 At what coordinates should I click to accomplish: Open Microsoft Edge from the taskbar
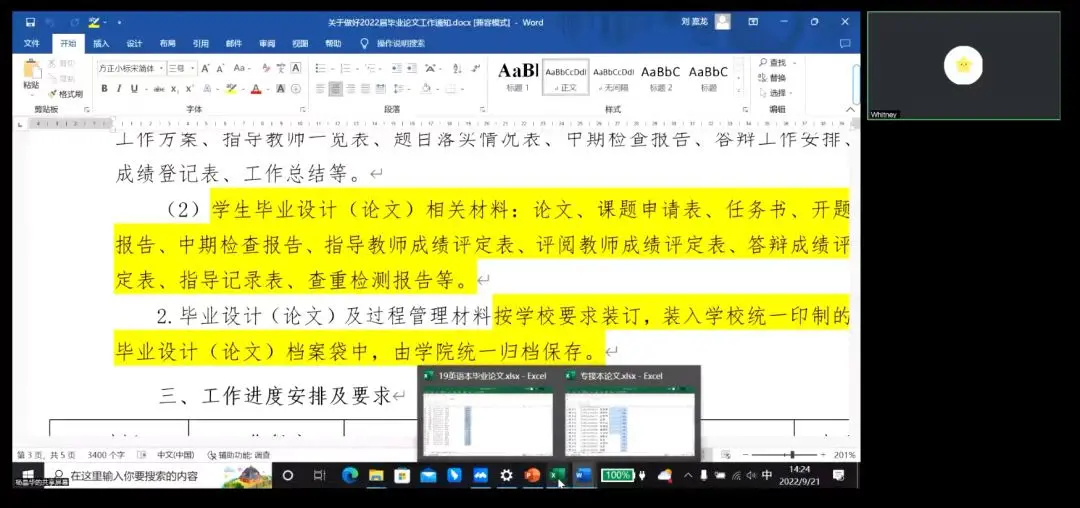(351, 475)
